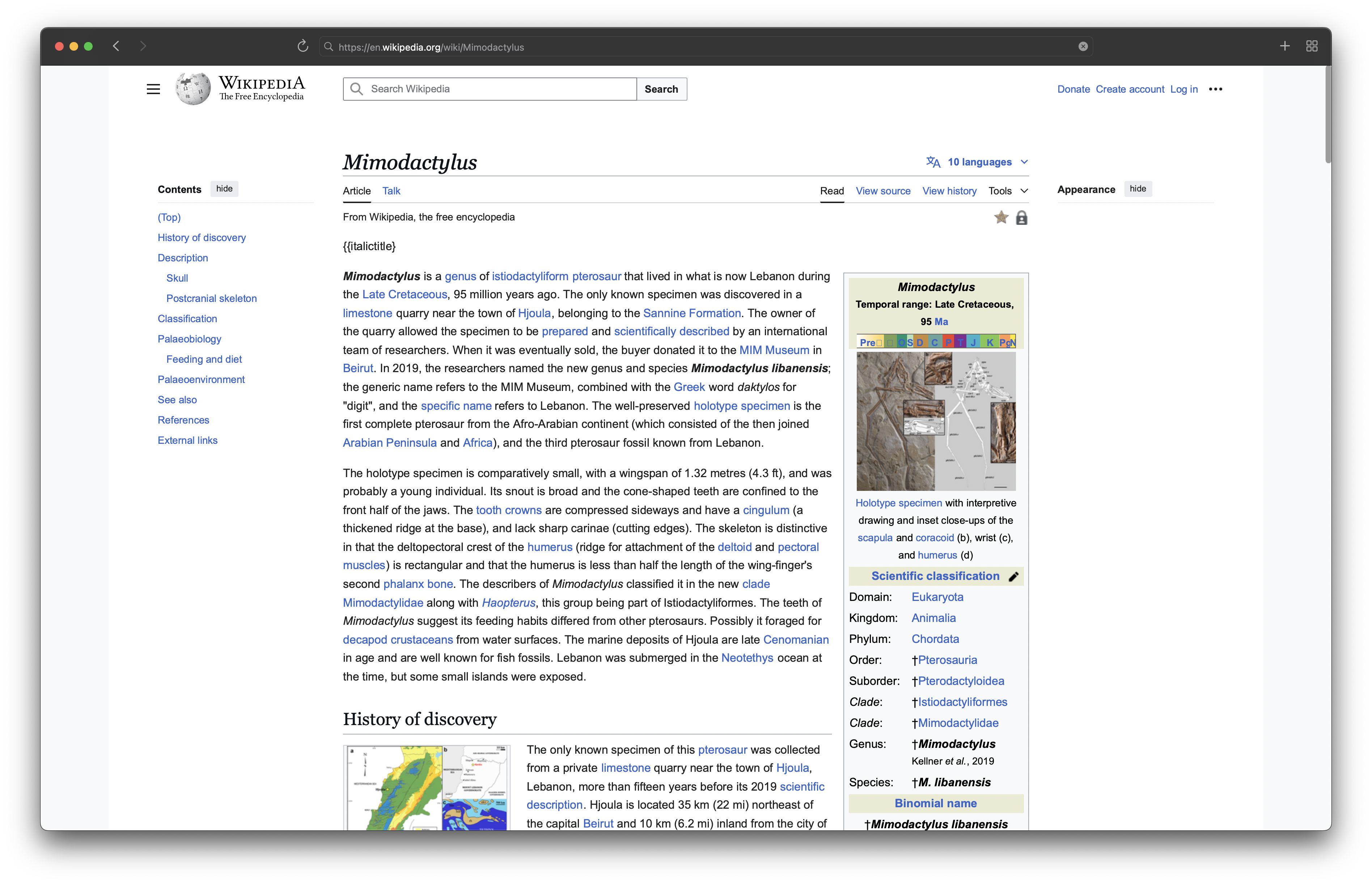Click the Wikipedia globe logo
The image size is (1372, 884).
(193, 89)
